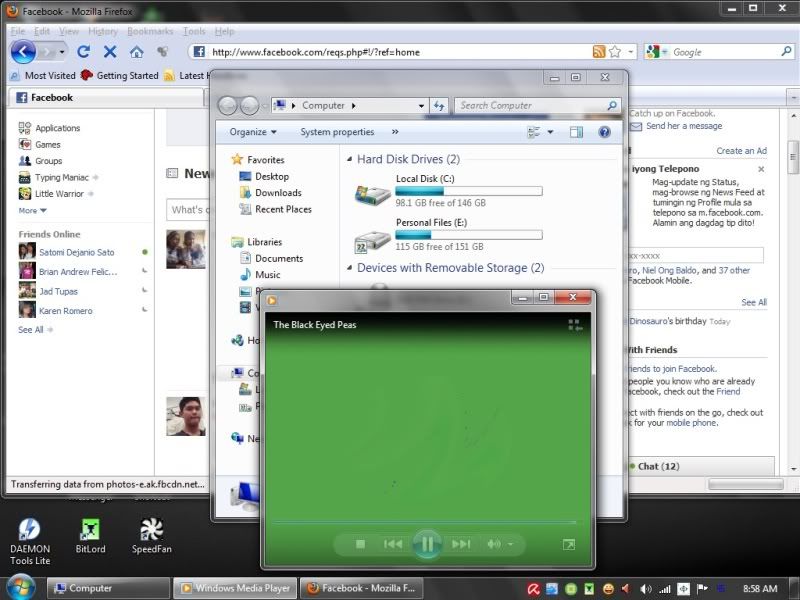Open DAEMON Tools Lite desktop shortcut
The width and height of the screenshot is (800, 600).
(x=30, y=542)
